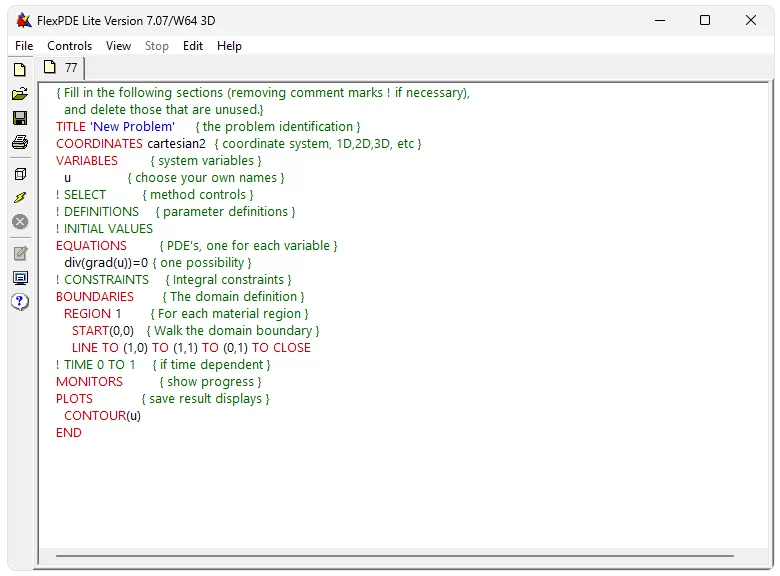This screenshot has height=576, width=780.
Task: Click the Stop menu item
Action: click(x=157, y=46)
